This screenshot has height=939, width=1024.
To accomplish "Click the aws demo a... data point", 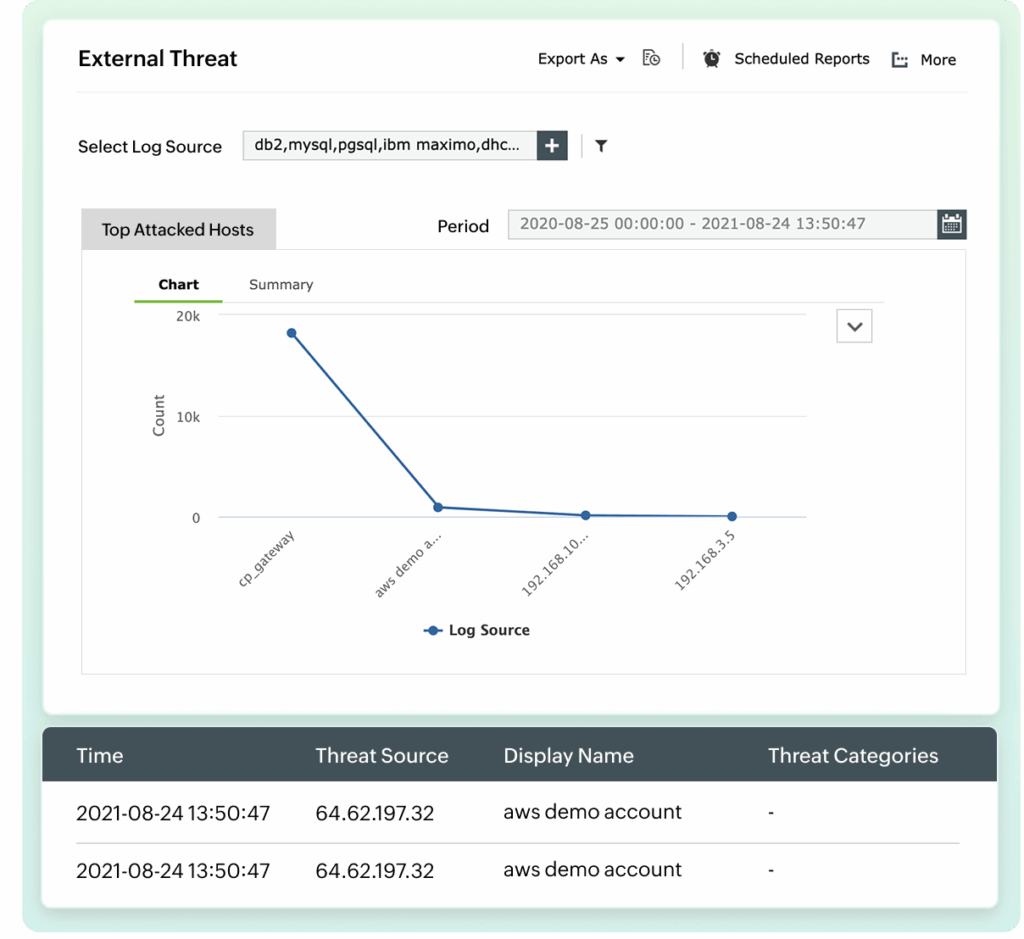I will tap(438, 507).
